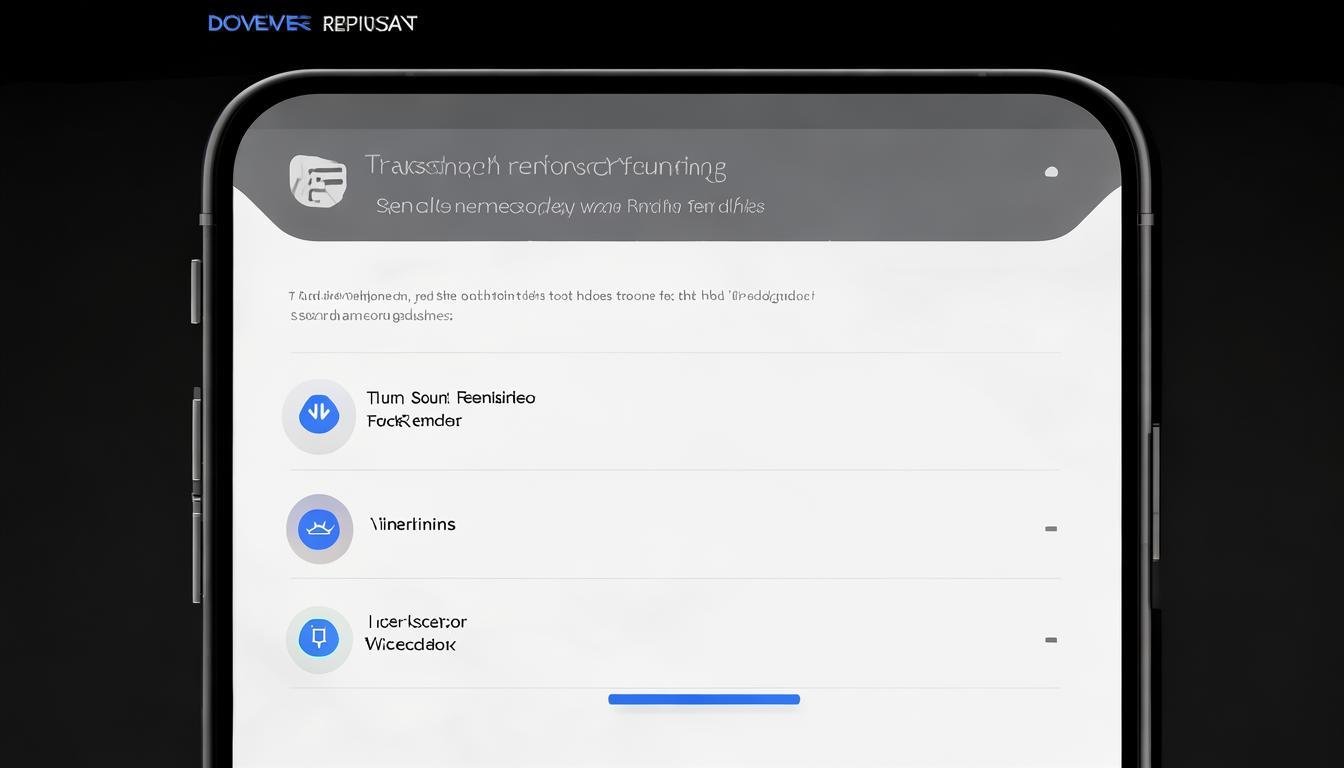Click the Trakssinoch header title
Image resolution: width=1344 pixels, height=768 pixels.
coord(545,166)
